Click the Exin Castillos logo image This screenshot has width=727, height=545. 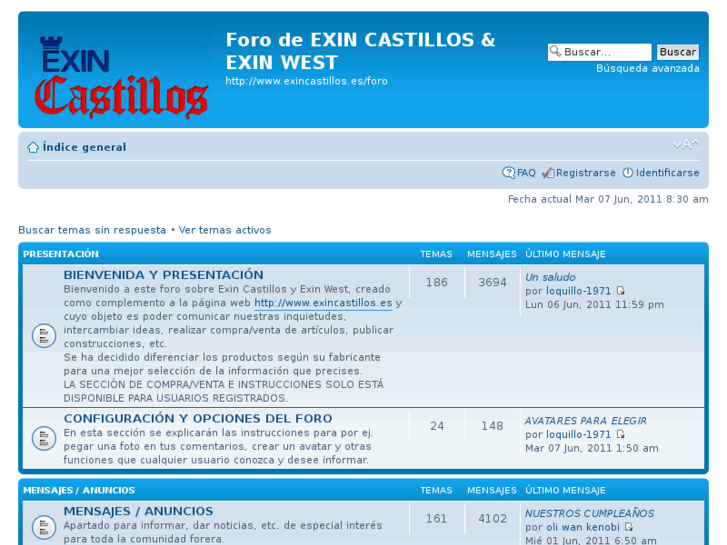(x=121, y=77)
